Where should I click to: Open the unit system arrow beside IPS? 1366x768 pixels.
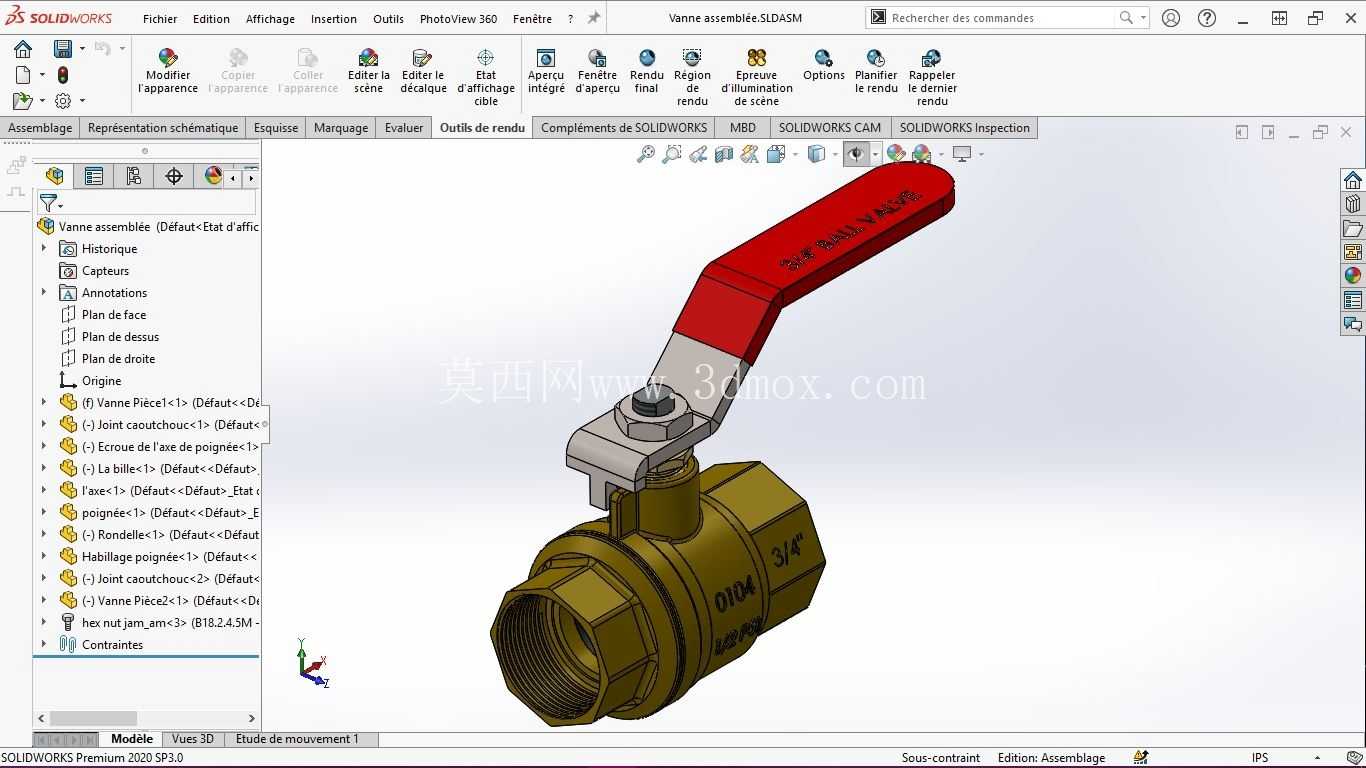[x=1317, y=758]
